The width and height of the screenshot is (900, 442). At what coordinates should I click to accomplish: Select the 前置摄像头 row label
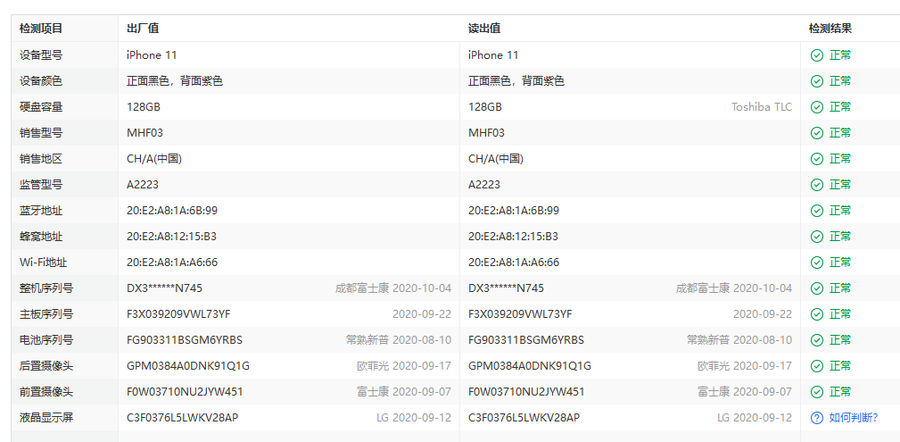click(46, 392)
